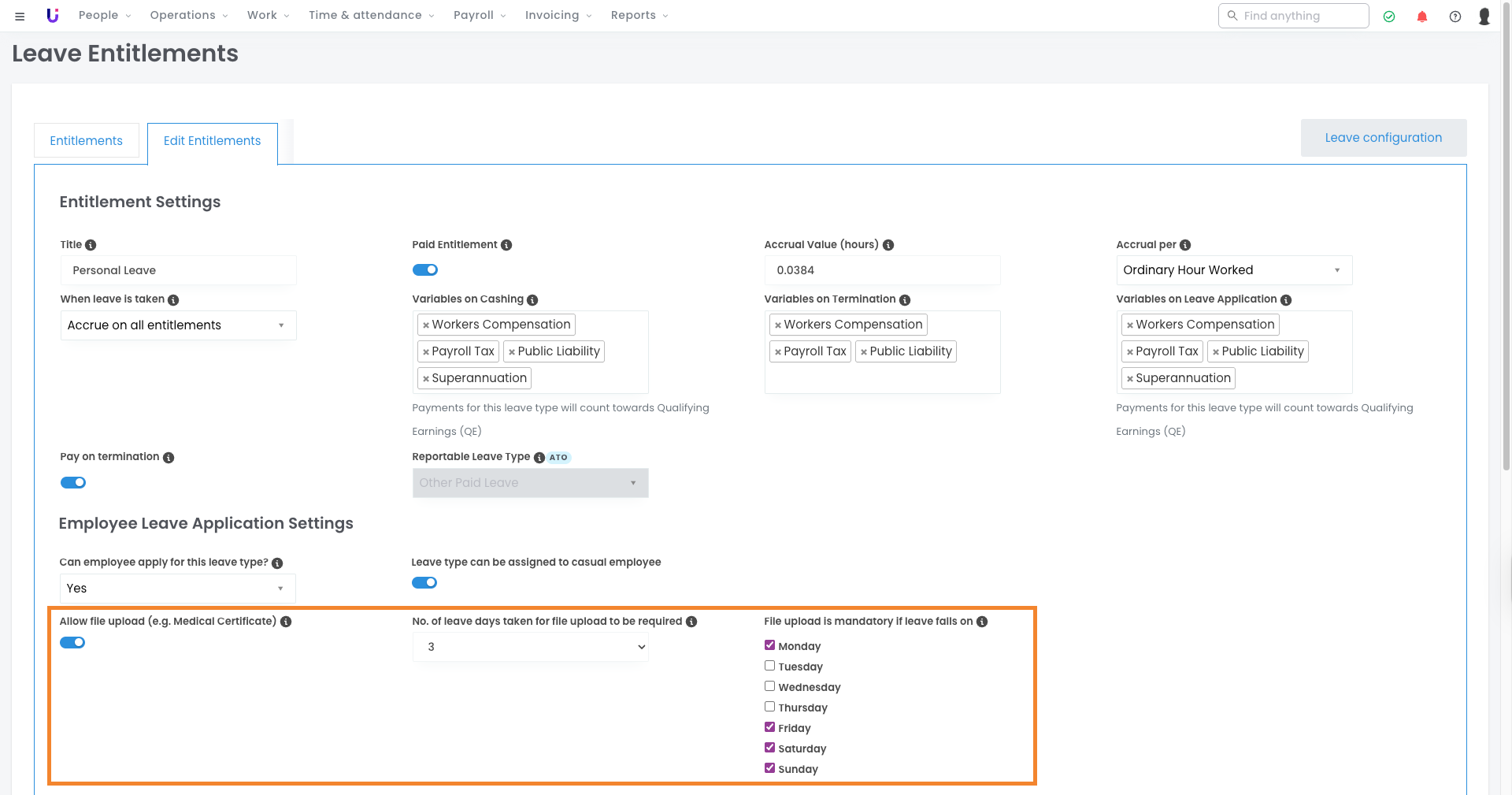Expand the Operations menu
Screen dimensions: 1512x795
tap(189, 16)
